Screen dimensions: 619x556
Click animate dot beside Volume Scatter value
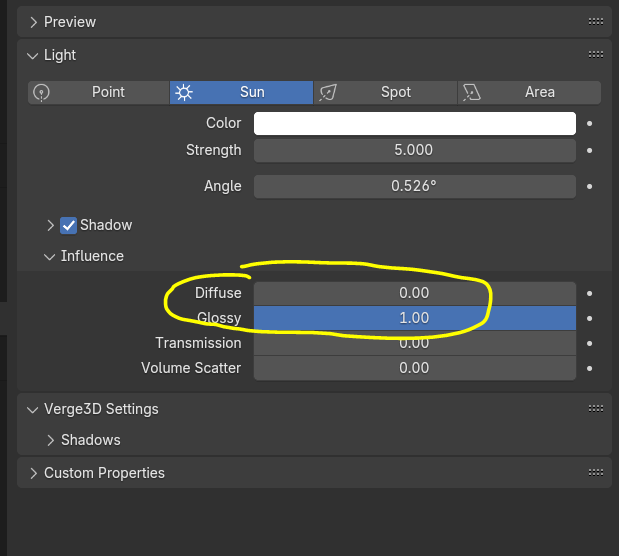[x=589, y=368]
